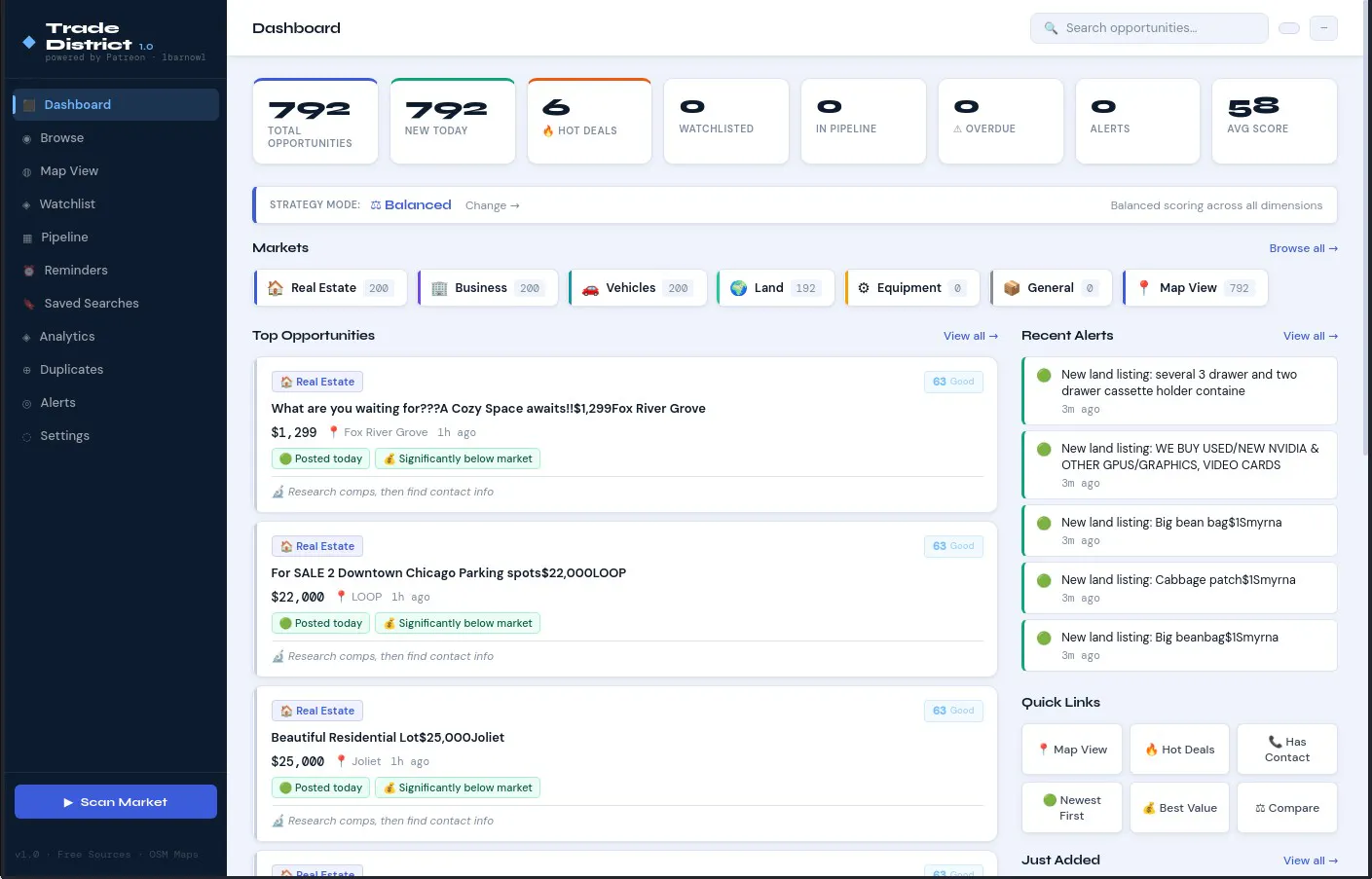Image resolution: width=1372 pixels, height=879 pixels.
Task: Open the Avg Score stat card
Action: click(x=1275, y=122)
